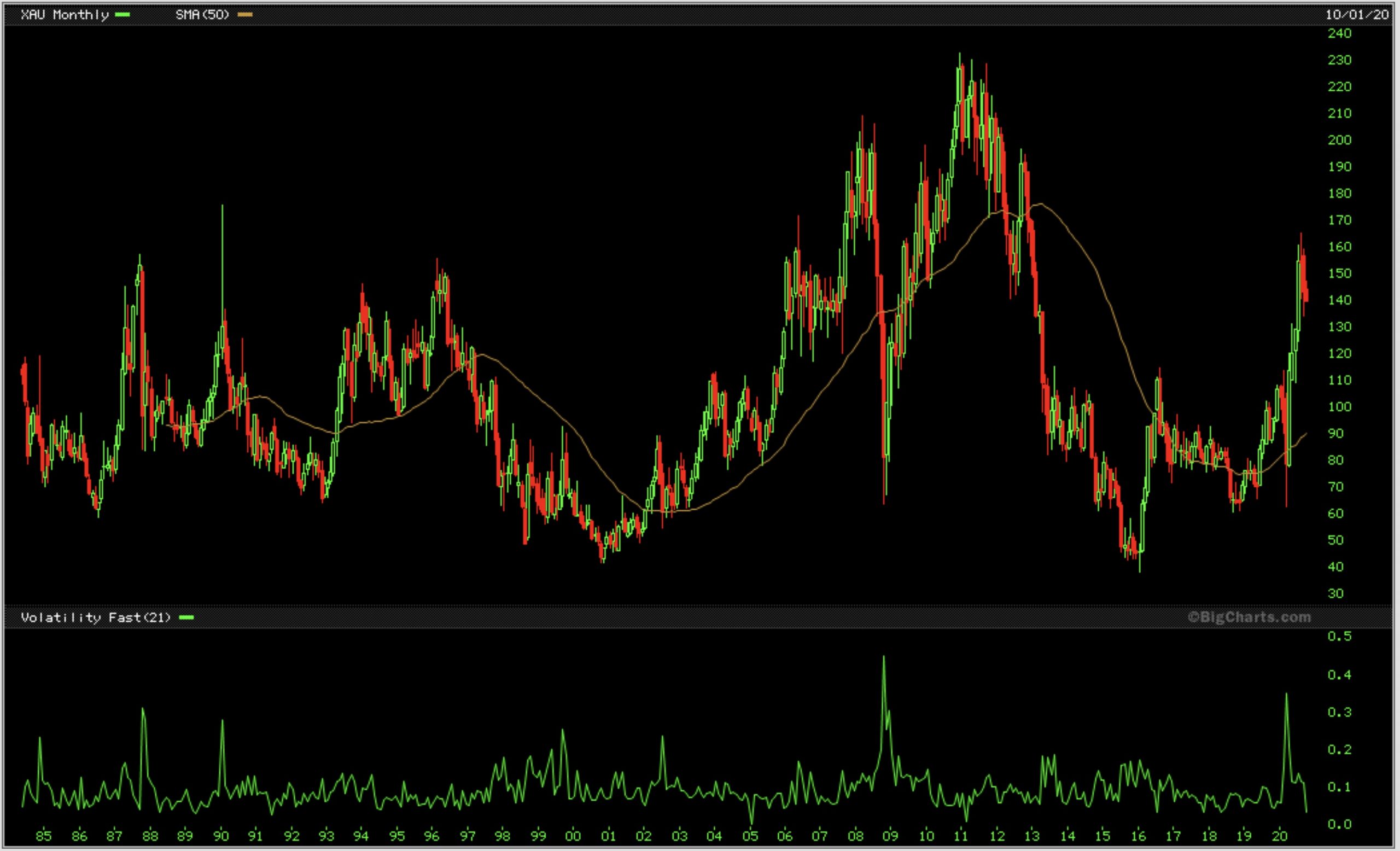
Task: Click the 0.5 volatility axis label
Action: point(1339,636)
